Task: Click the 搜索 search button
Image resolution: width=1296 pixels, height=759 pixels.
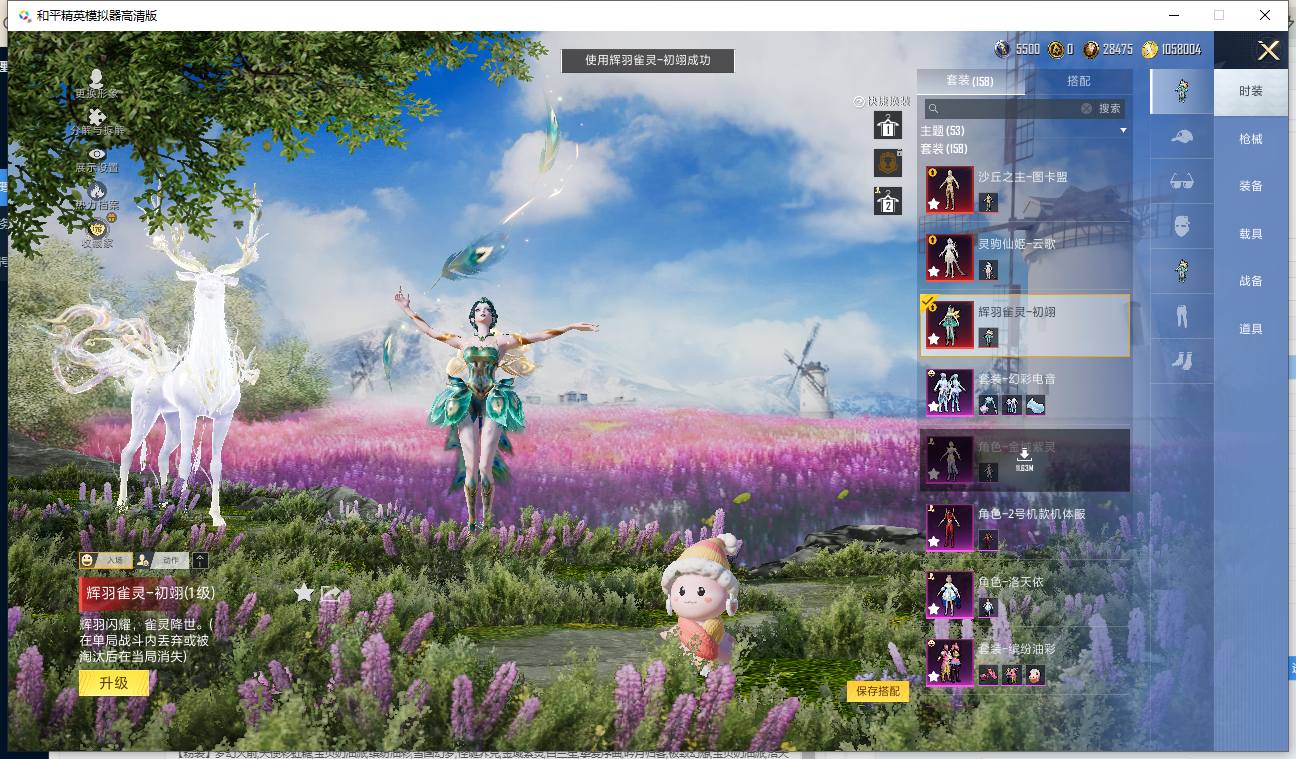Action: point(1110,108)
